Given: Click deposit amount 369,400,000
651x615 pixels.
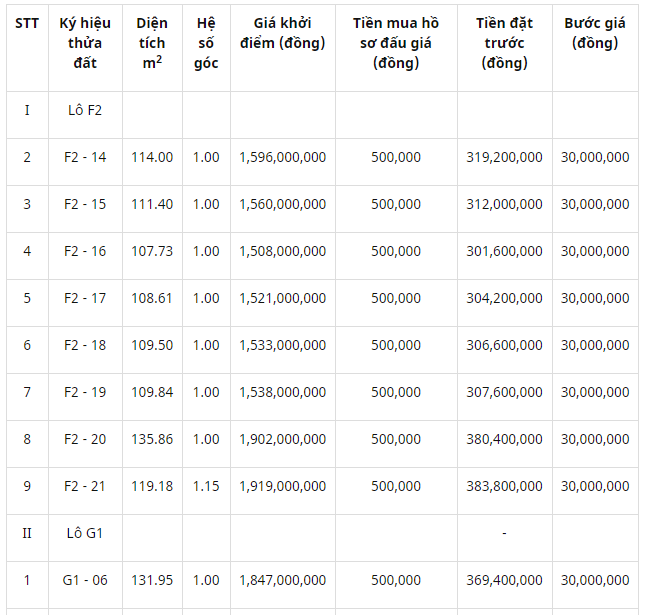Looking at the screenshot, I should (x=504, y=580).
